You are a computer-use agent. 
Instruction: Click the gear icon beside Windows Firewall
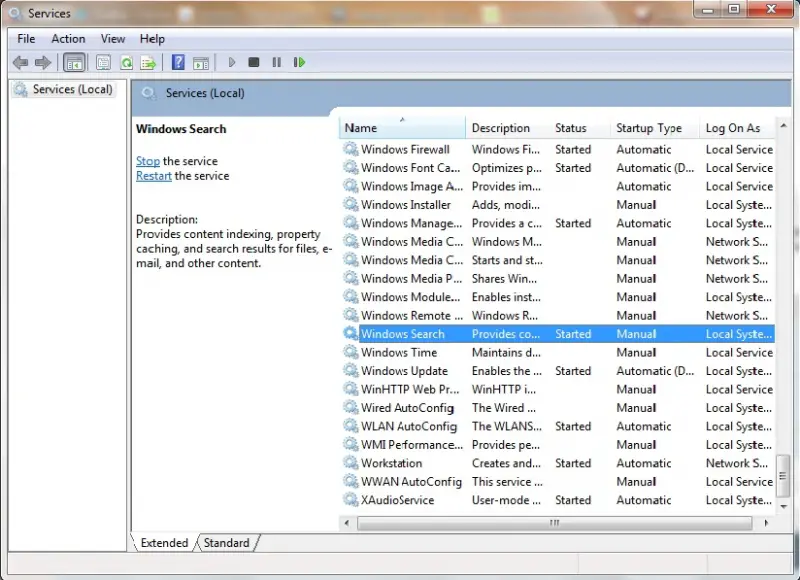tap(351, 149)
